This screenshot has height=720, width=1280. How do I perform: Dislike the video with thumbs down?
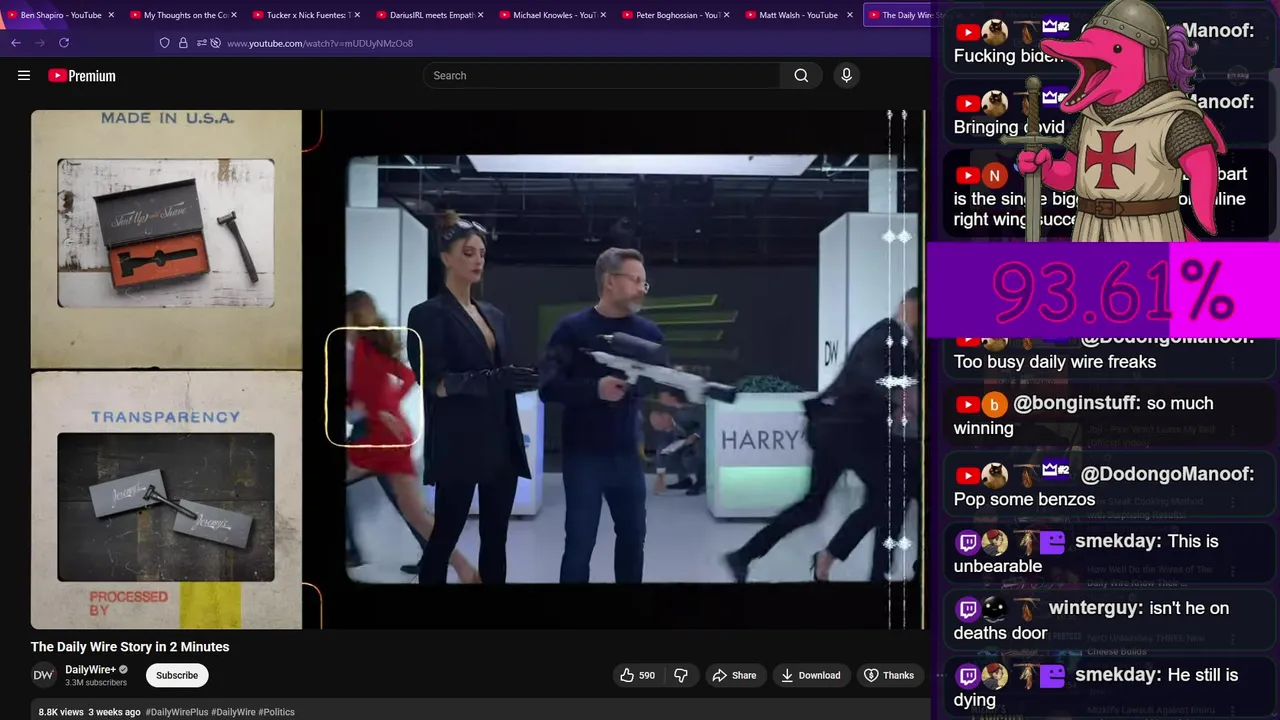[x=681, y=675]
